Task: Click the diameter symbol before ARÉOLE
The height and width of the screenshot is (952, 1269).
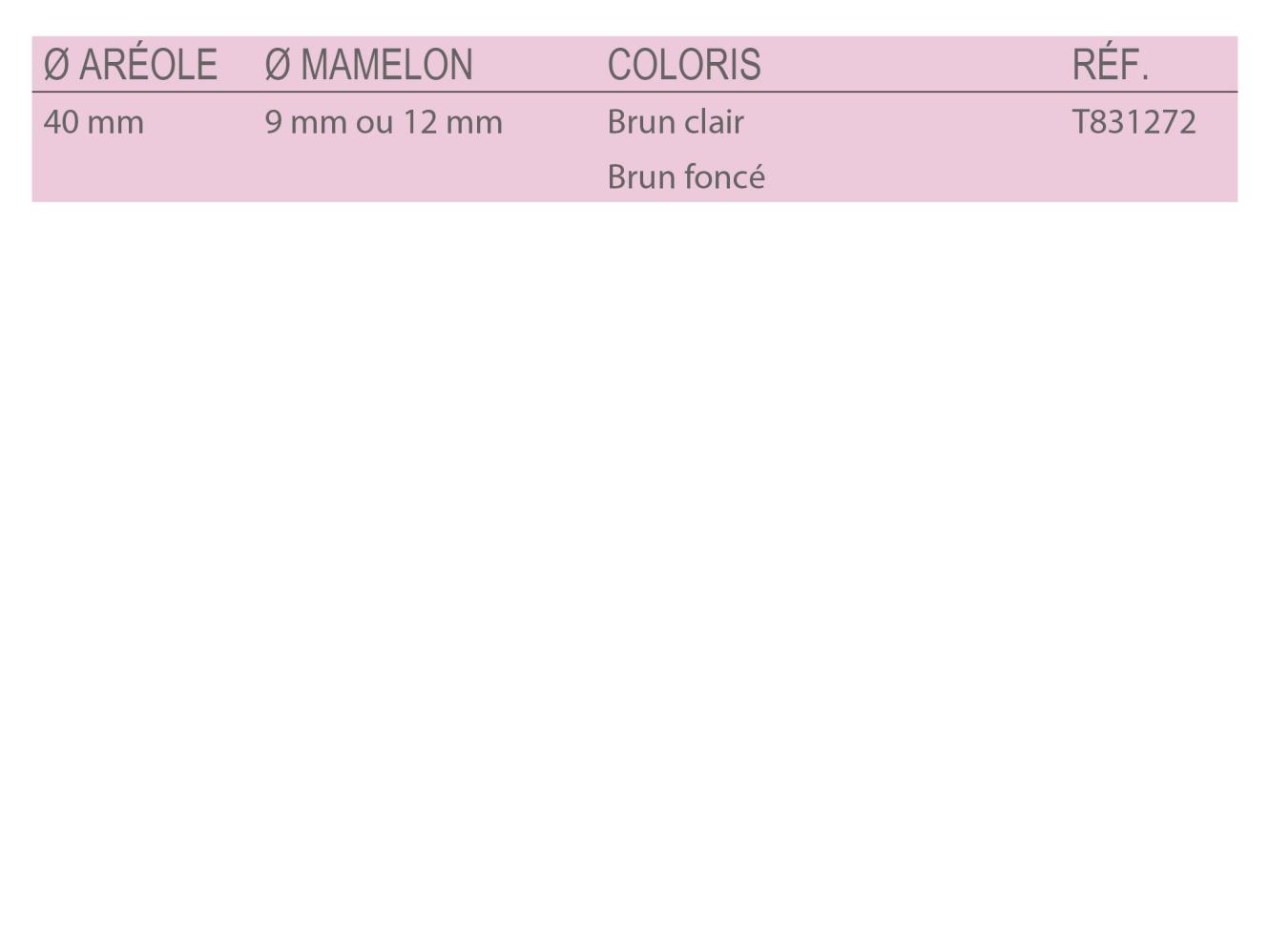Action: 56,65
